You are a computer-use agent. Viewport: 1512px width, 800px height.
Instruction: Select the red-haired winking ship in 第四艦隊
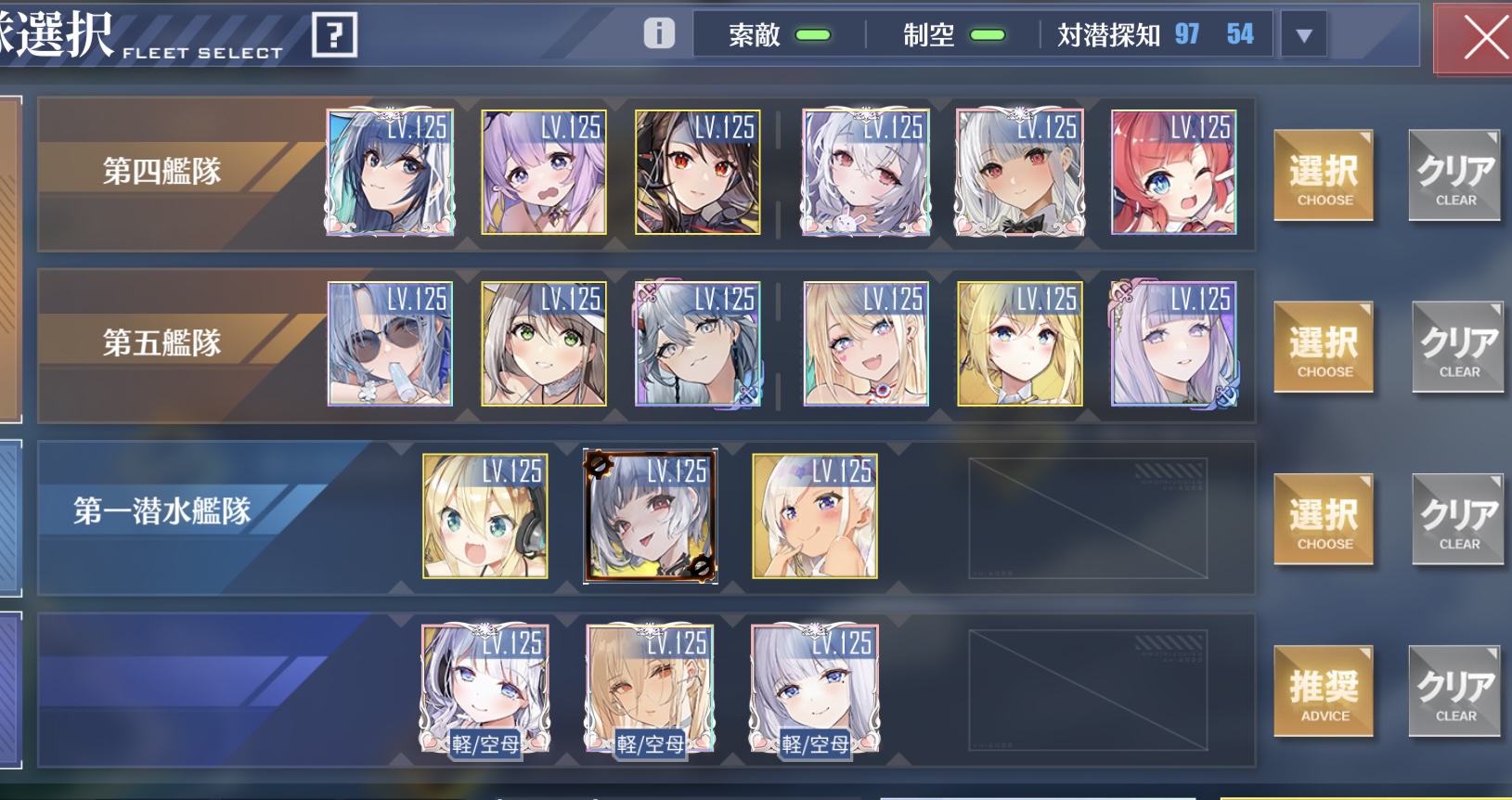coord(1173,172)
